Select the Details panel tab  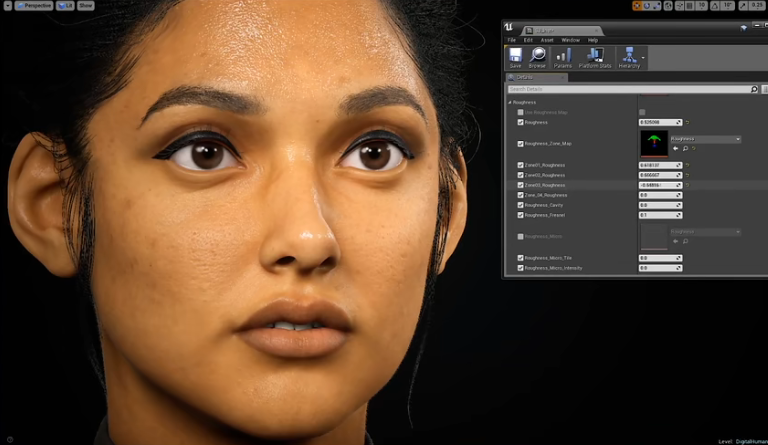536,77
